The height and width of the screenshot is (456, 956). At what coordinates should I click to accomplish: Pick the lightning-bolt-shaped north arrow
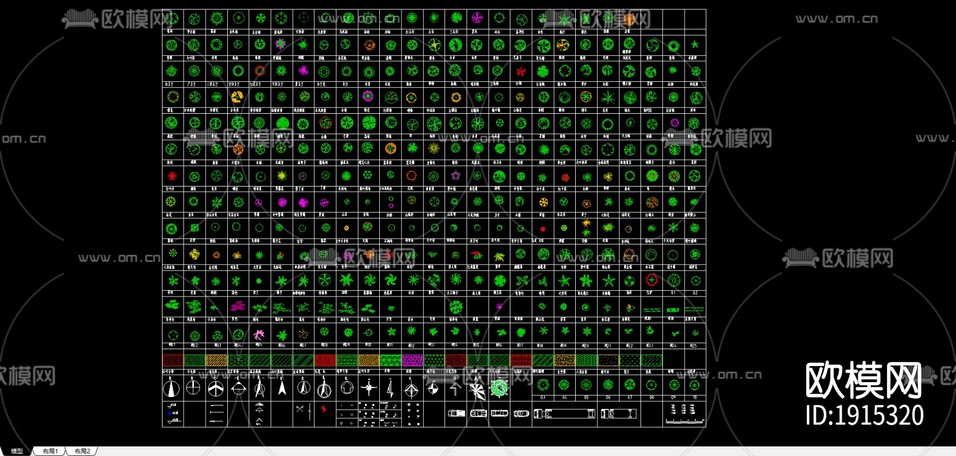pyautogui.click(x=390, y=387)
